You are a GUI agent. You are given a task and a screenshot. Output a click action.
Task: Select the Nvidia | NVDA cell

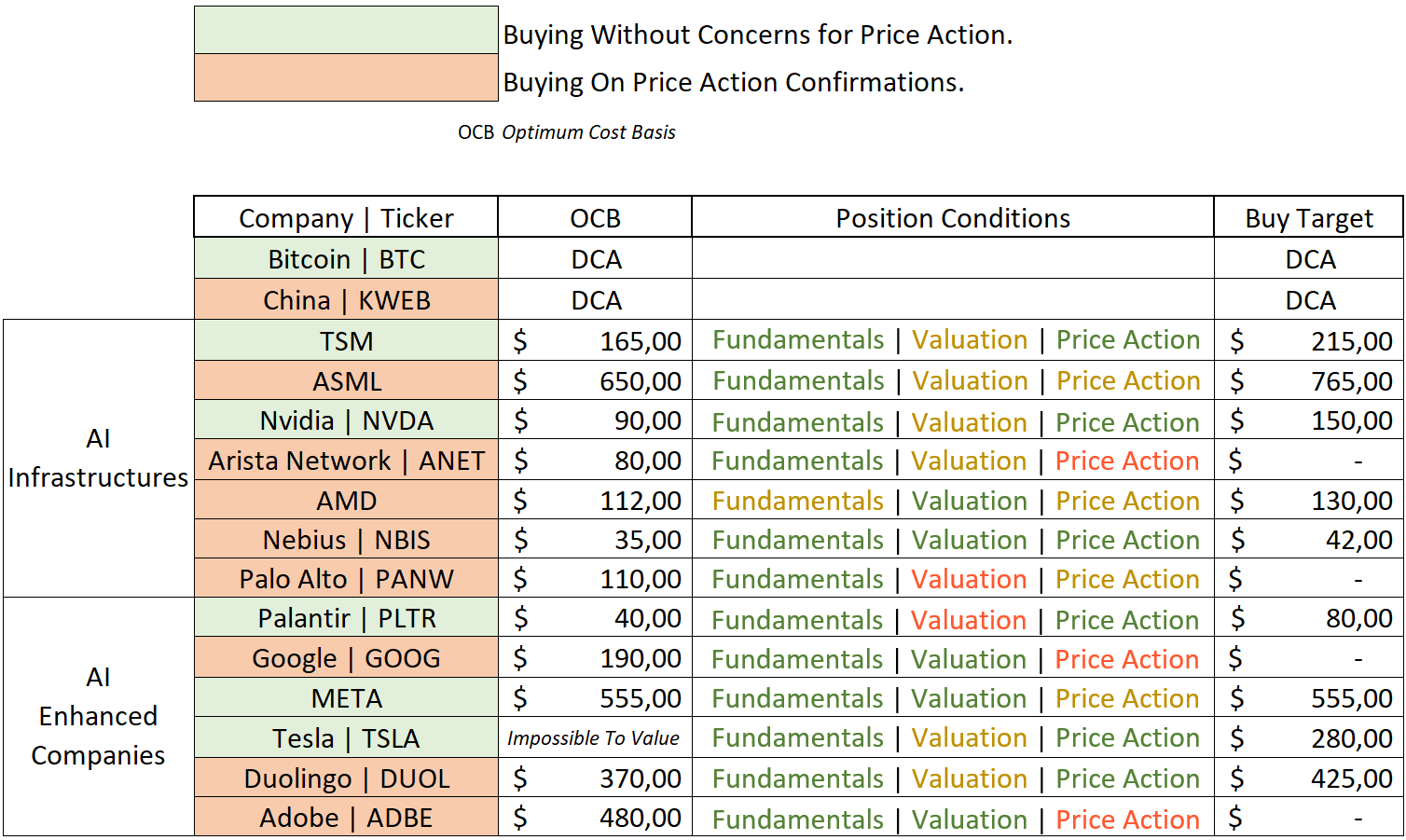point(346,420)
